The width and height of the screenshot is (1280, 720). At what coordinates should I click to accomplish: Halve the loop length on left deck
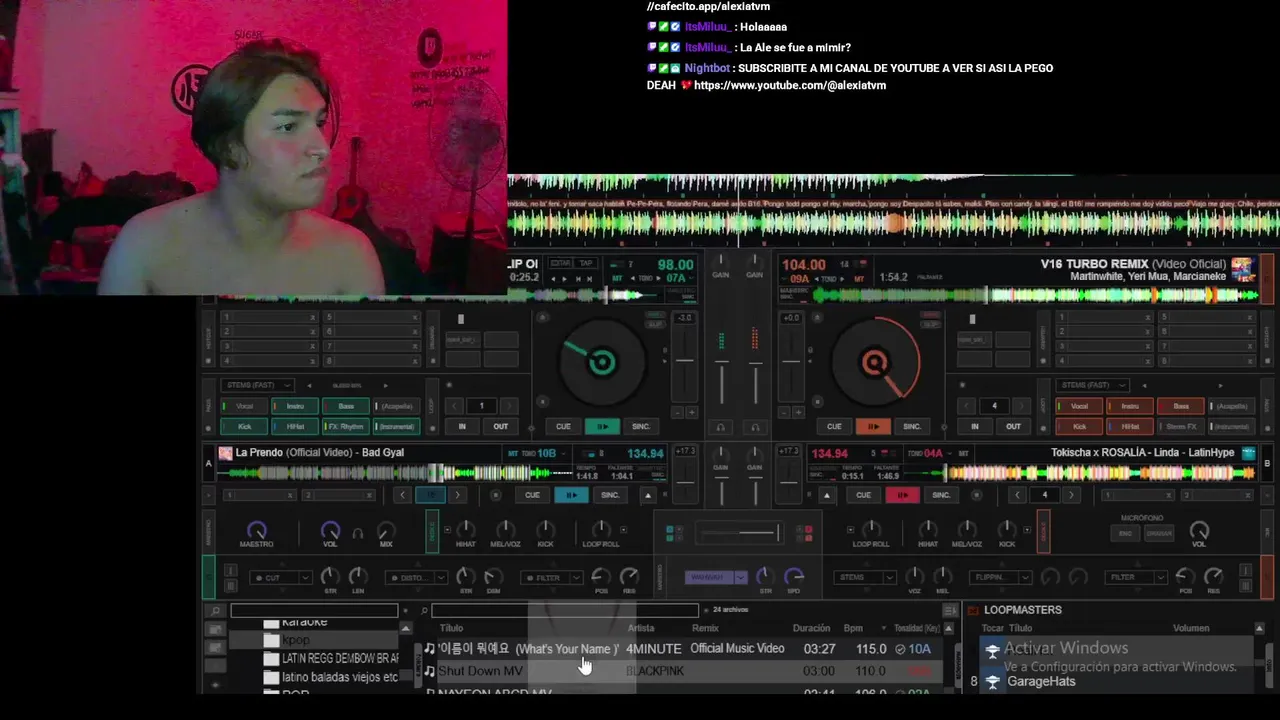click(455, 406)
